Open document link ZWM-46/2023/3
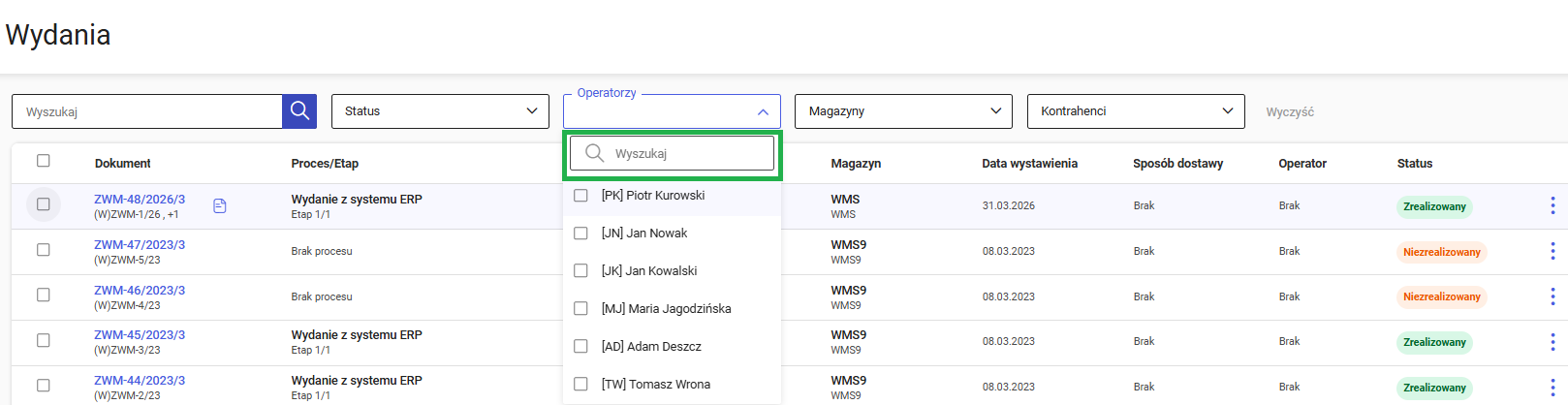Image resolution: width=1568 pixels, height=405 pixels. pos(140,291)
